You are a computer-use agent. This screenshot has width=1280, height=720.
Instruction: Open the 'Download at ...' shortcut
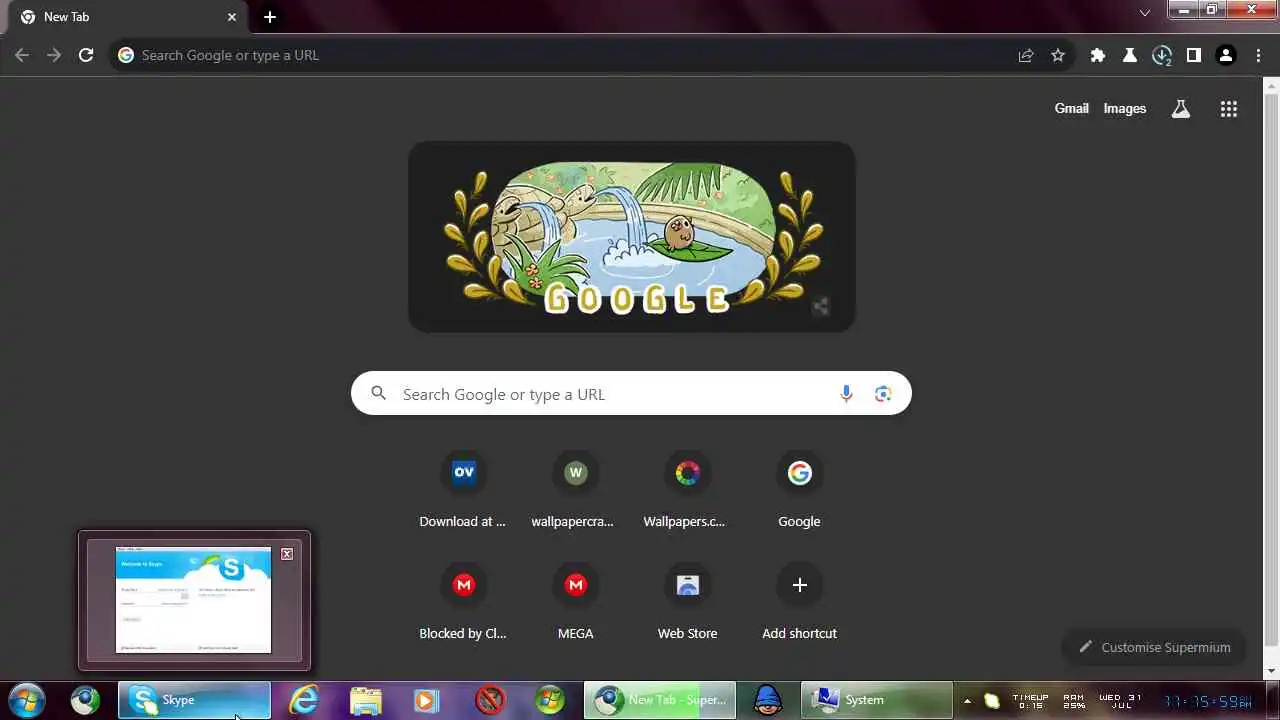(463, 490)
